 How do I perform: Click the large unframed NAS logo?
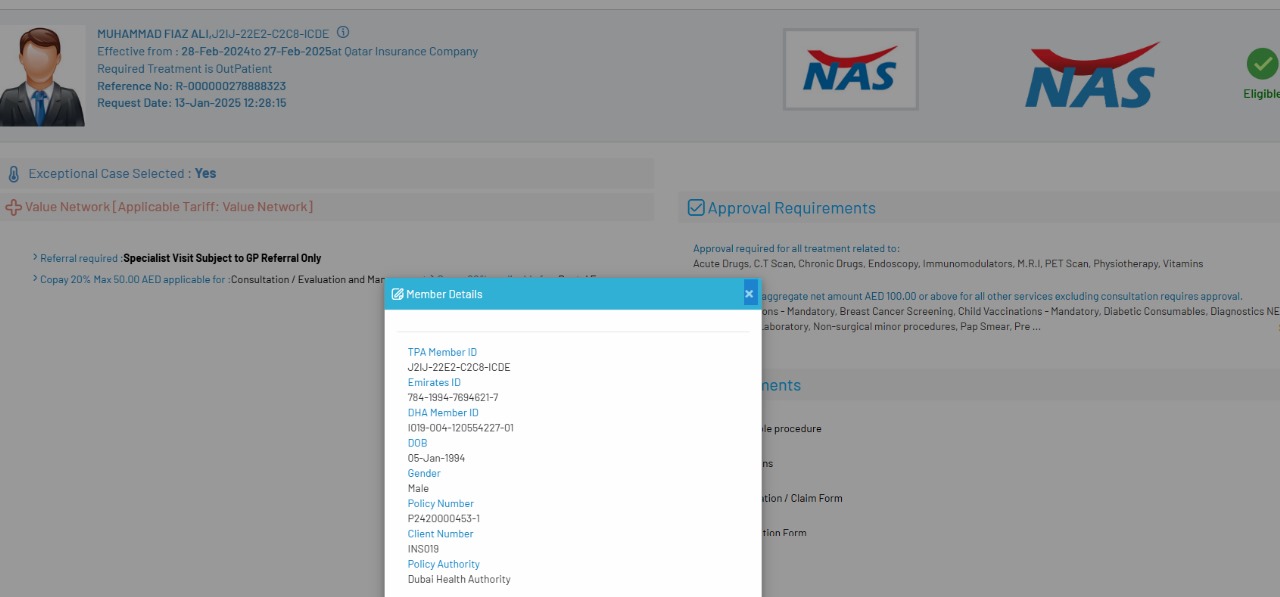(x=1093, y=75)
